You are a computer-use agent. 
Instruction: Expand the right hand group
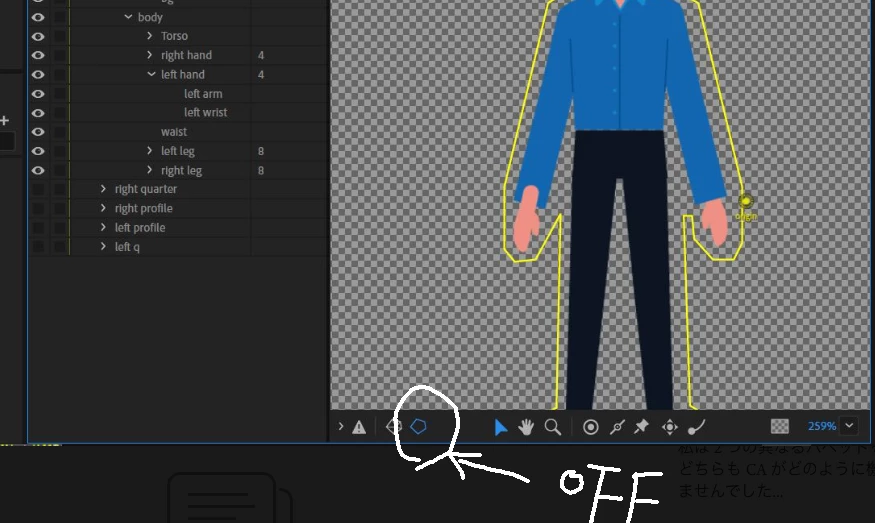click(x=150, y=55)
